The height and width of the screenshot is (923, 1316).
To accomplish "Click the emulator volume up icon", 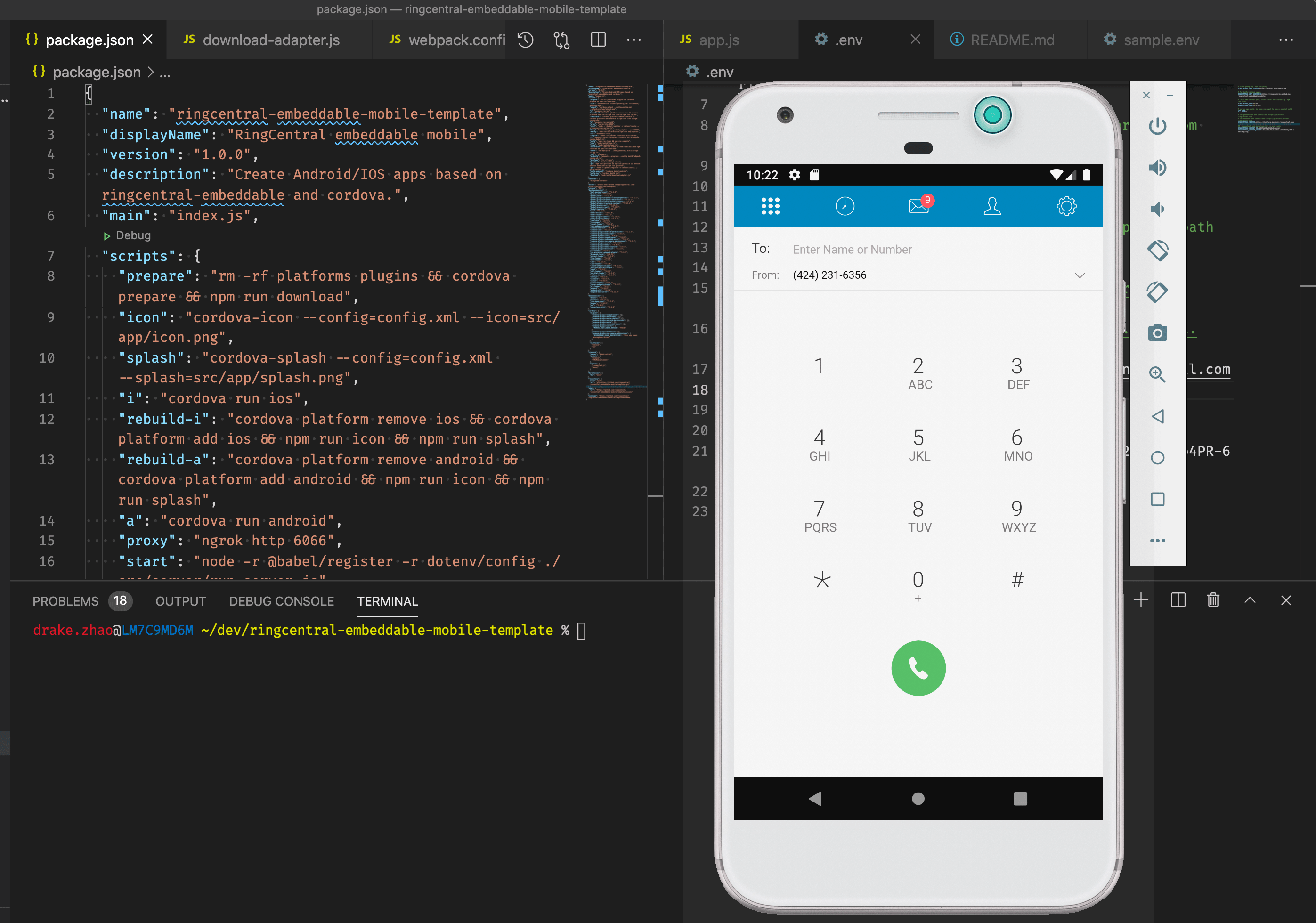I will coord(1157,167).
